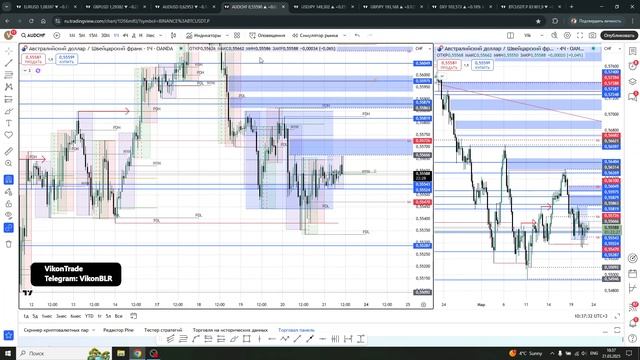Enter fullscreen chart mode
Screen dimensions: 640x360
click(580, 36)
